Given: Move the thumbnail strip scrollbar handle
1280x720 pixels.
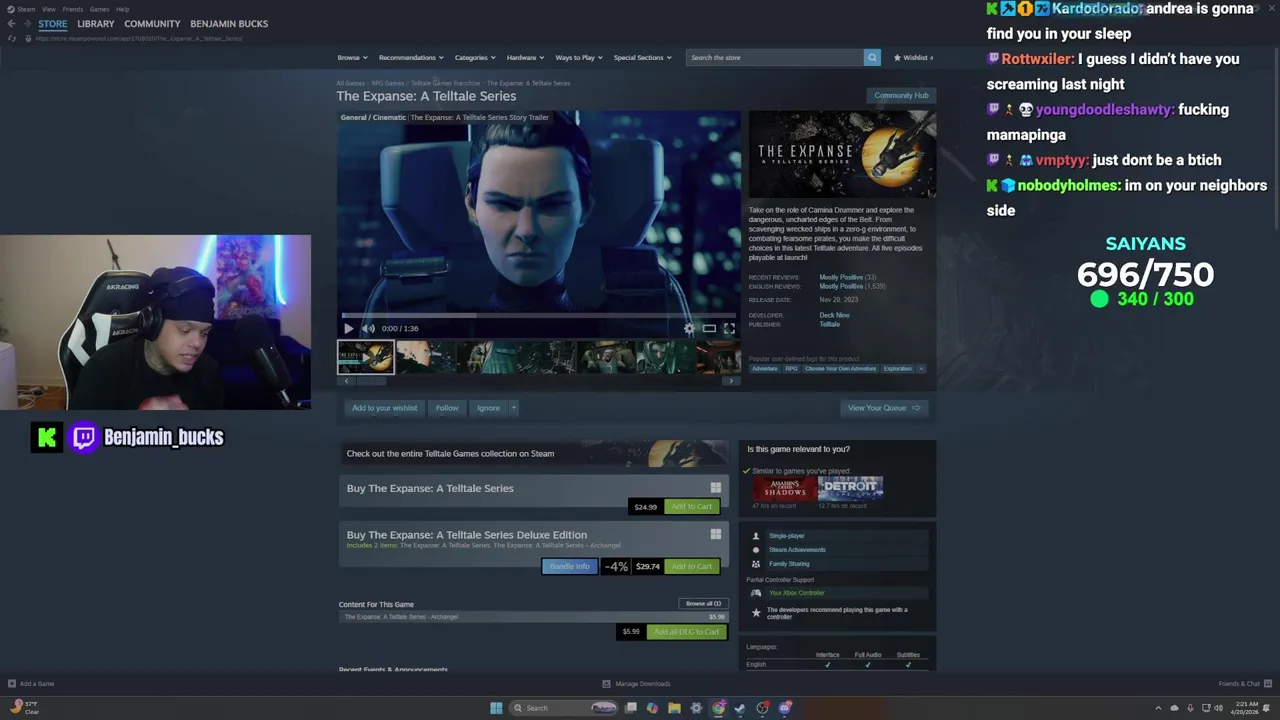Looking at the screenshot, I should pyautogui.click(x=371, y=381).
